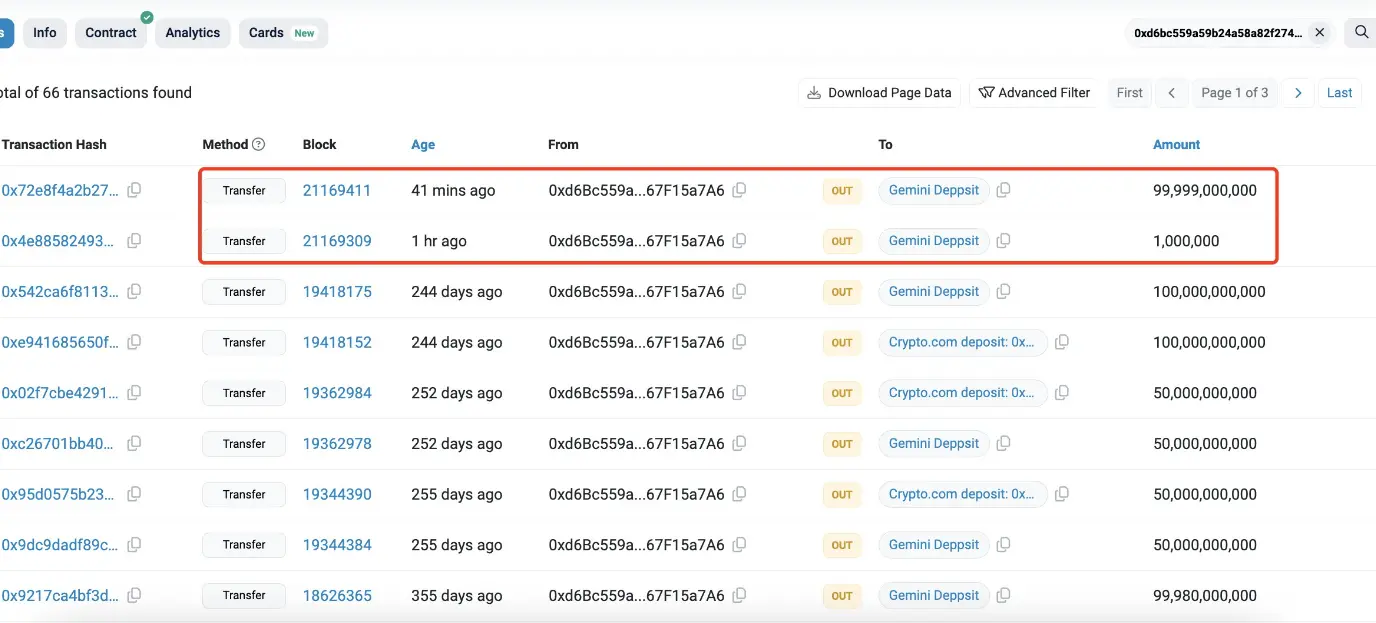Jump to Last page
The width and height of the screenshot is (1376, 623).
click(x=1340, y=93)
